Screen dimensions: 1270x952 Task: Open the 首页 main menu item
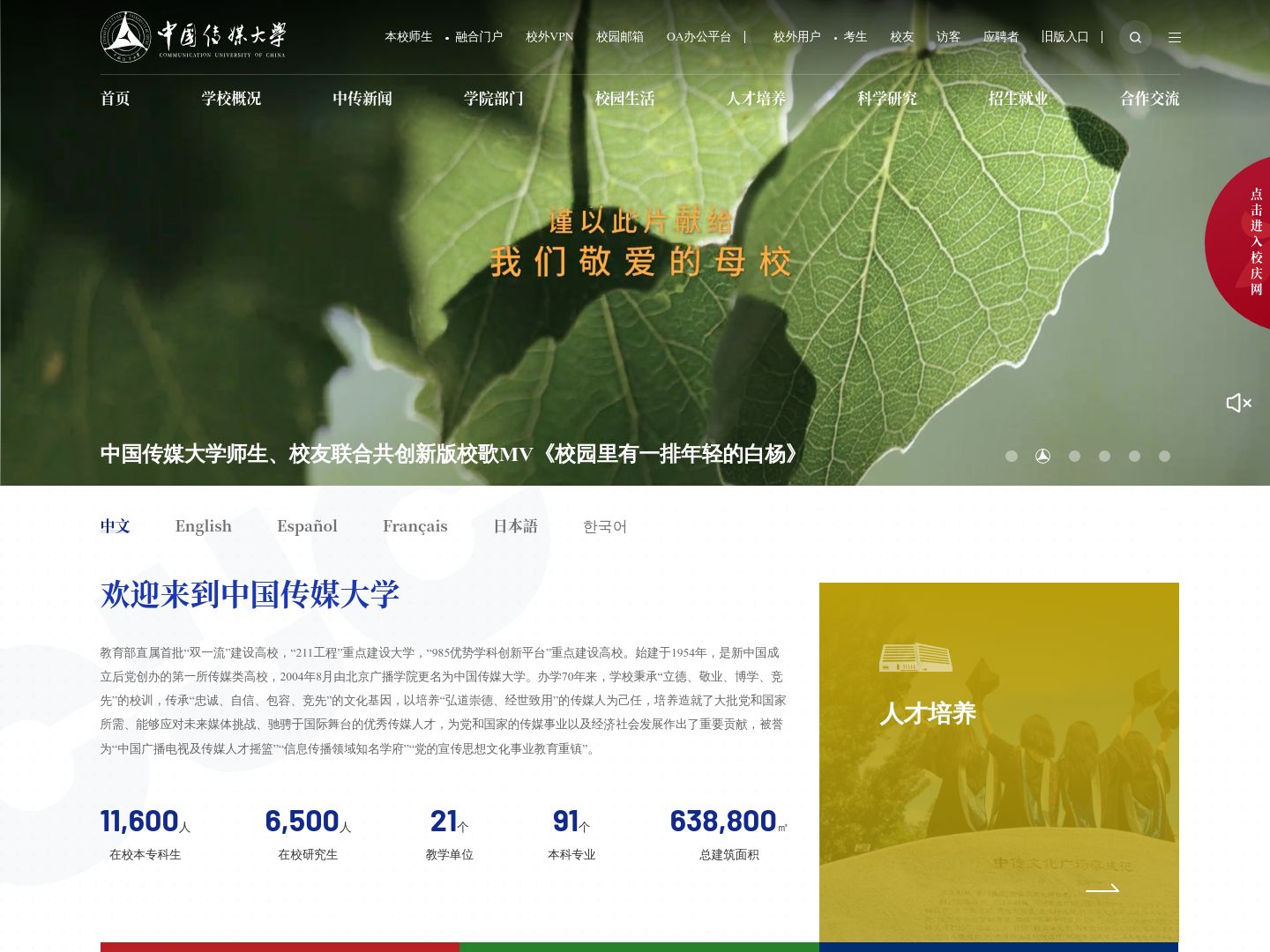click(x=116, y=99)
